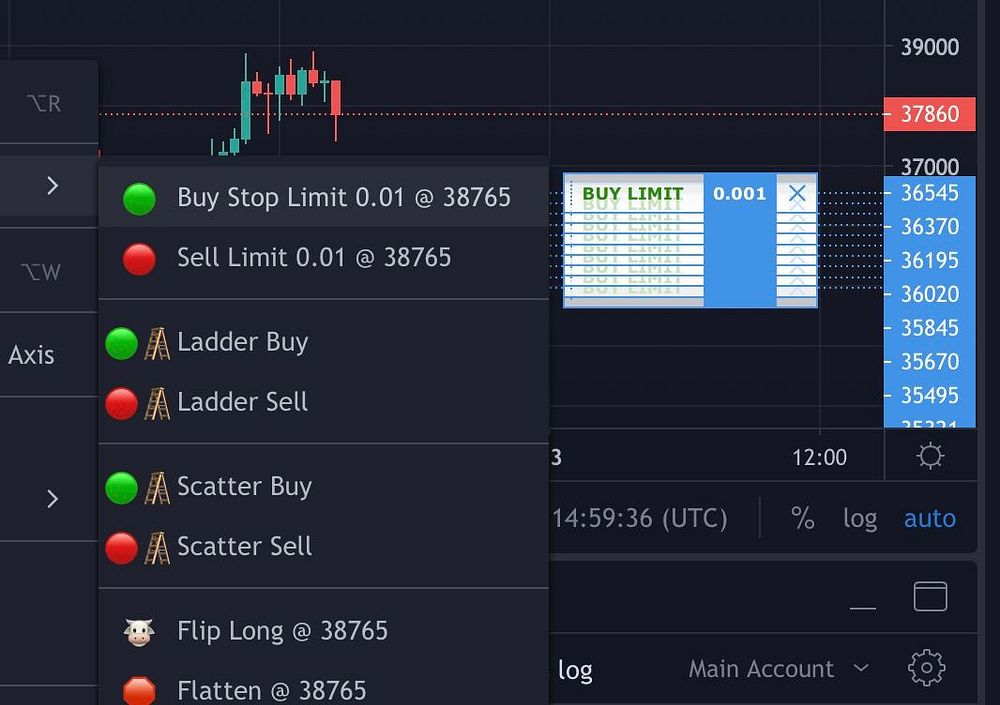This screenshot has height=705, width=1000.
Task: Toggle log scale on price axis
Action: tap(859, 518)
